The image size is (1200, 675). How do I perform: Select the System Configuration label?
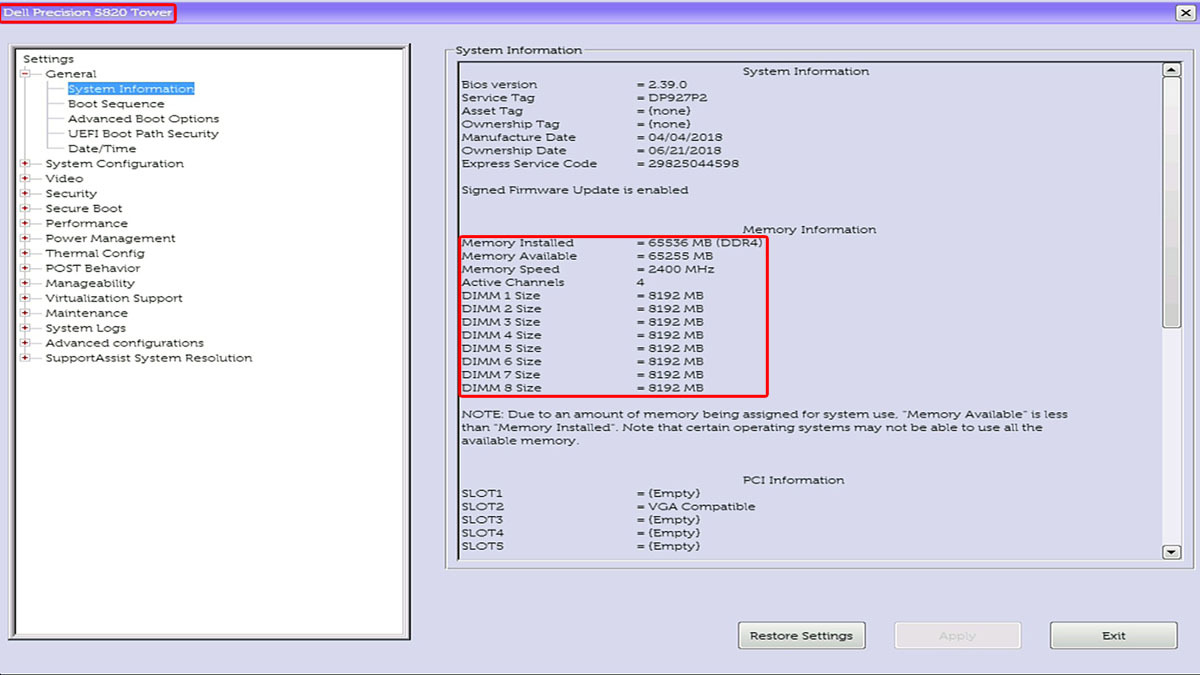[x=115, y=163]
